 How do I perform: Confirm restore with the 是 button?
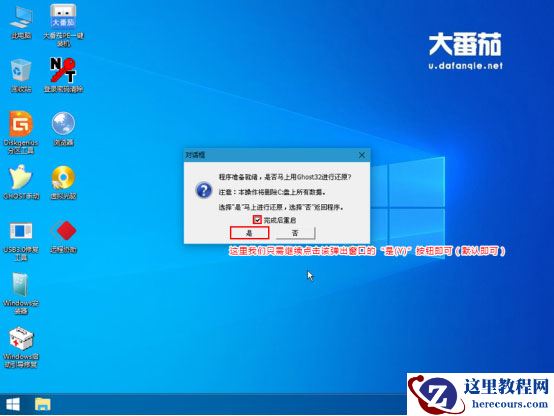click(x=249, y=233)
